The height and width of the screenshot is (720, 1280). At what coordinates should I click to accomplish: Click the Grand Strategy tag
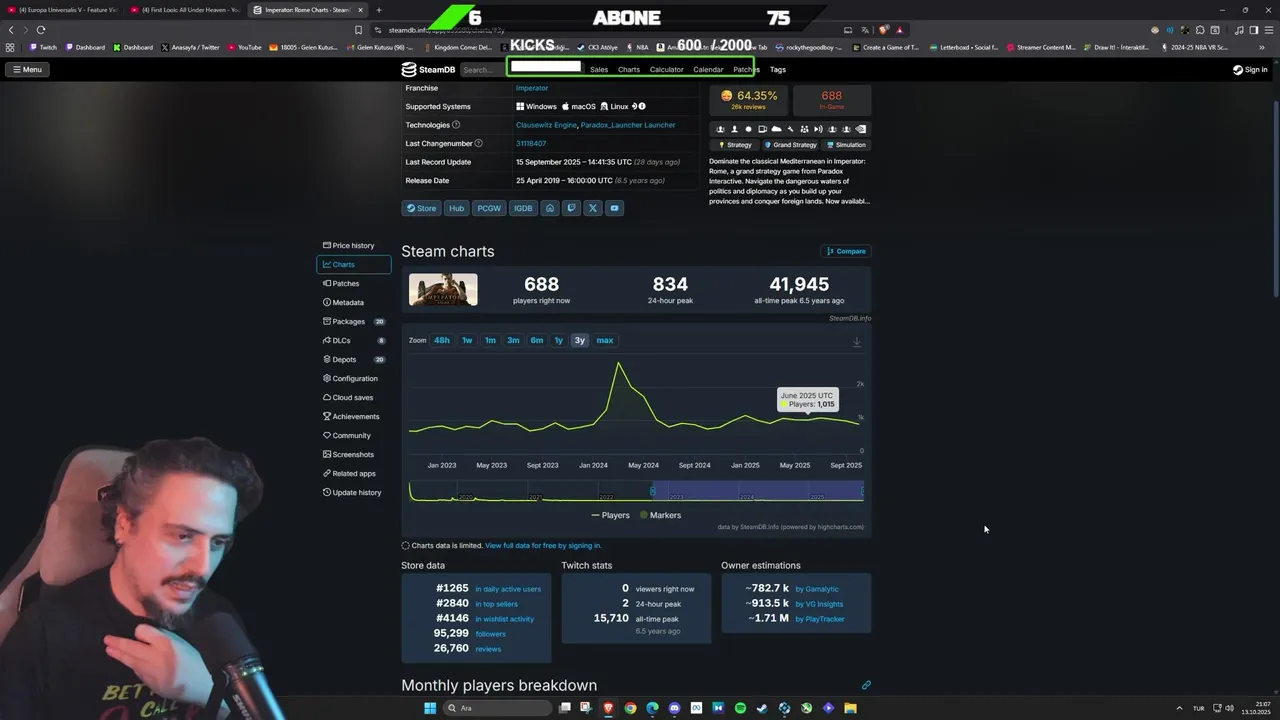[x=790, y=145]
